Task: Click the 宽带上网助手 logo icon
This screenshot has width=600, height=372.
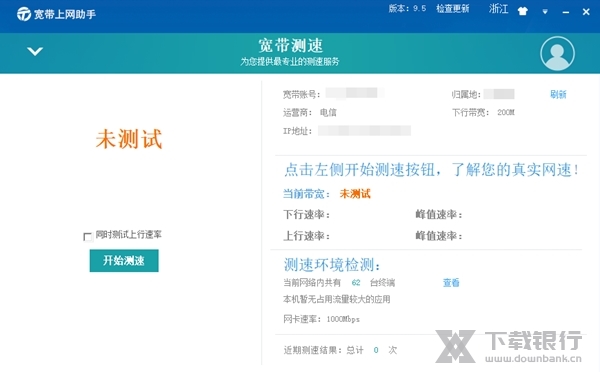Action: 24,14
